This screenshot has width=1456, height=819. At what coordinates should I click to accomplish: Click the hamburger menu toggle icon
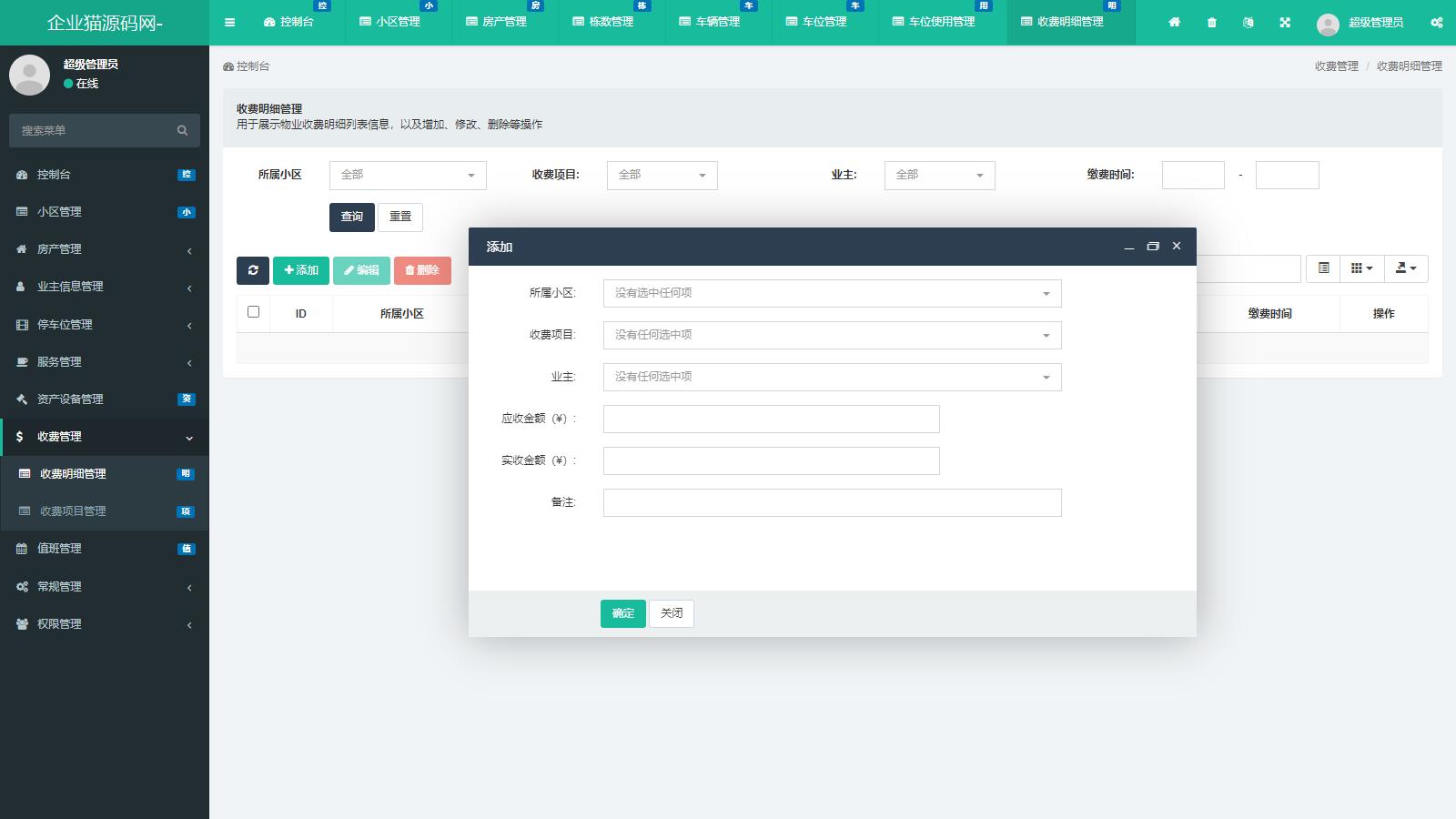(229, 22)
